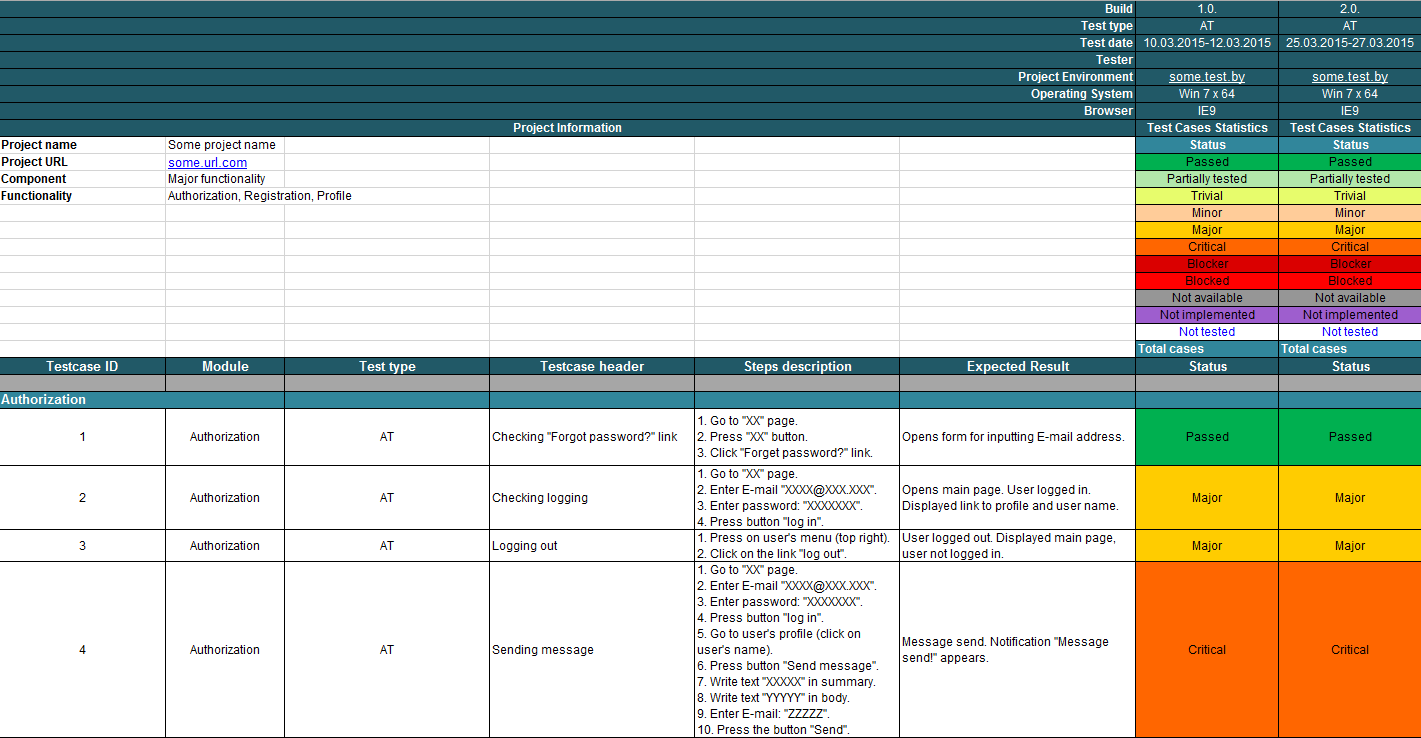The width and height of the screenshot is (1421, 738).
Task: Select the green Passed status legend cell in the build 1.0 column
Action: (x=1207, y=162)
